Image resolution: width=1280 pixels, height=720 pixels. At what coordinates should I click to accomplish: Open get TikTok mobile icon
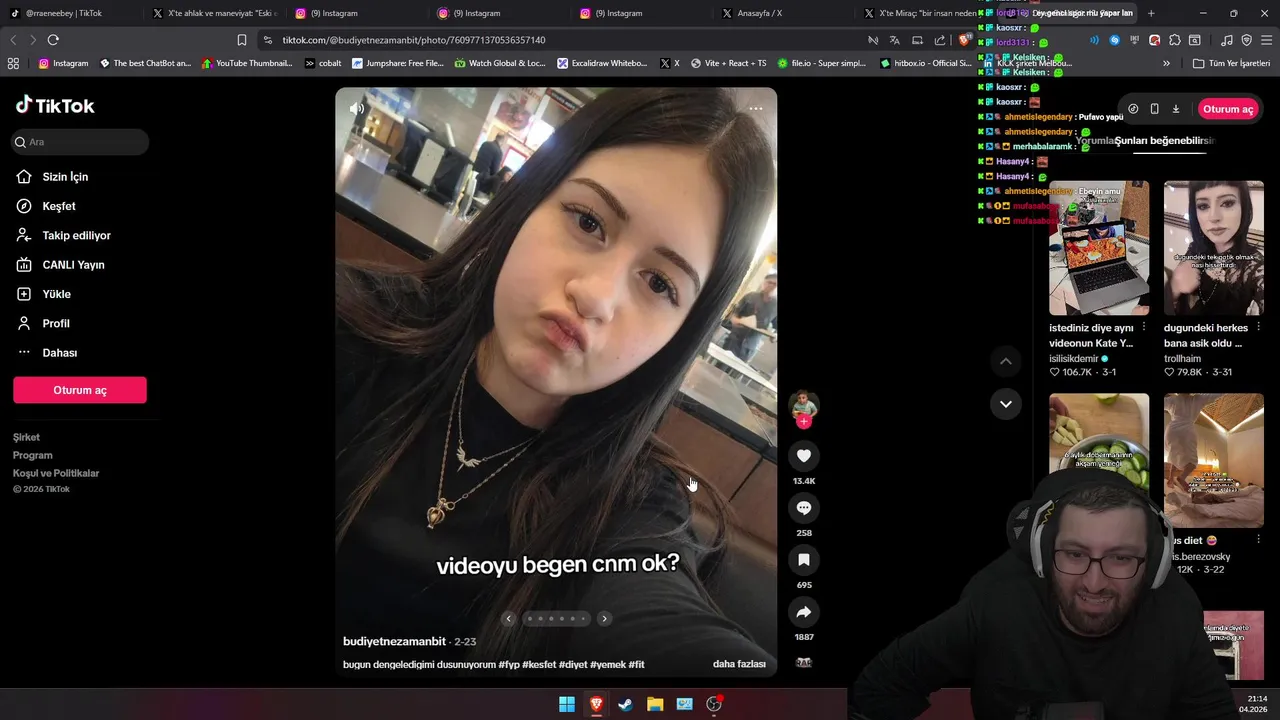[1154, 109]
